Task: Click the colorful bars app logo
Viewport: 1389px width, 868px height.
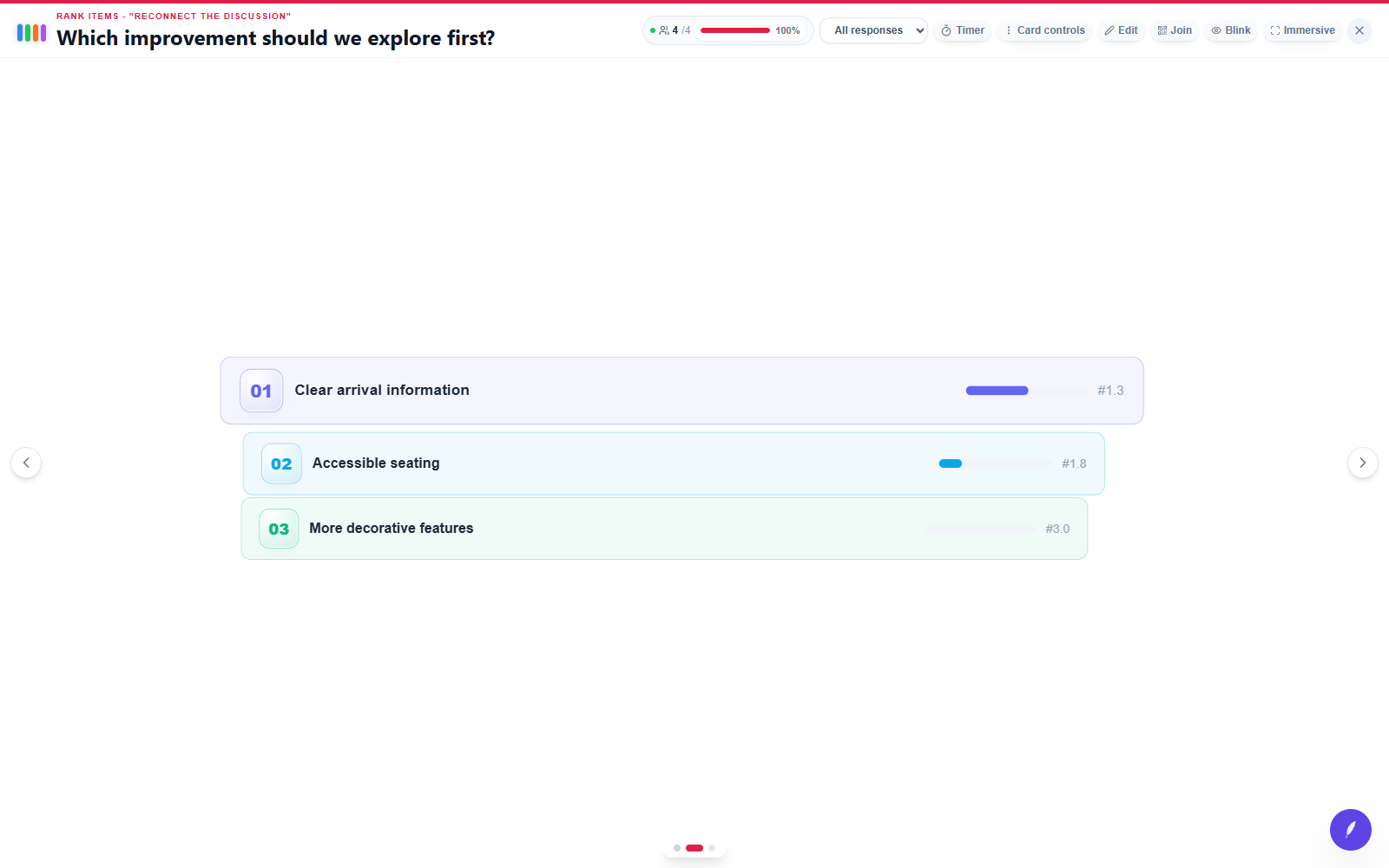Action: [31, 33]
